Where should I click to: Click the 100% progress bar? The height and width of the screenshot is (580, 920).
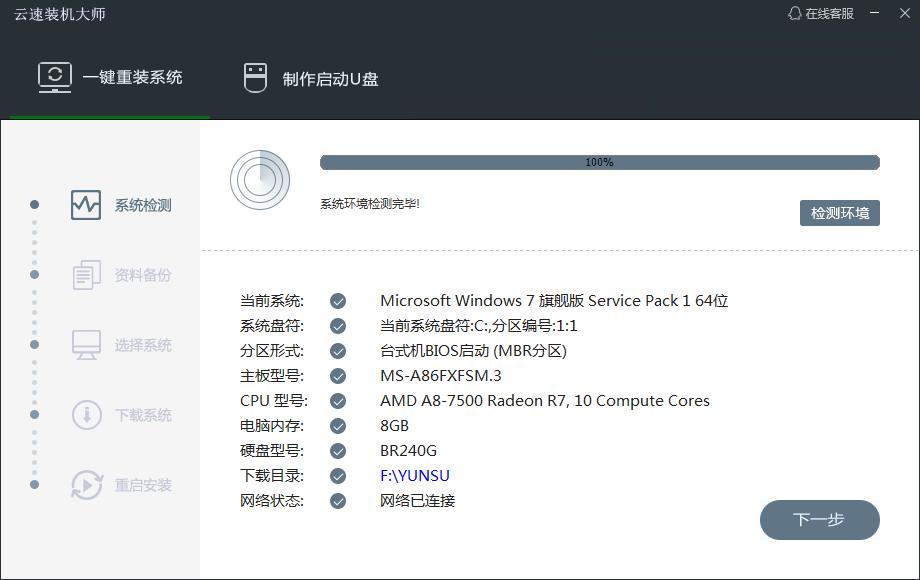click(x=599, y=160)
